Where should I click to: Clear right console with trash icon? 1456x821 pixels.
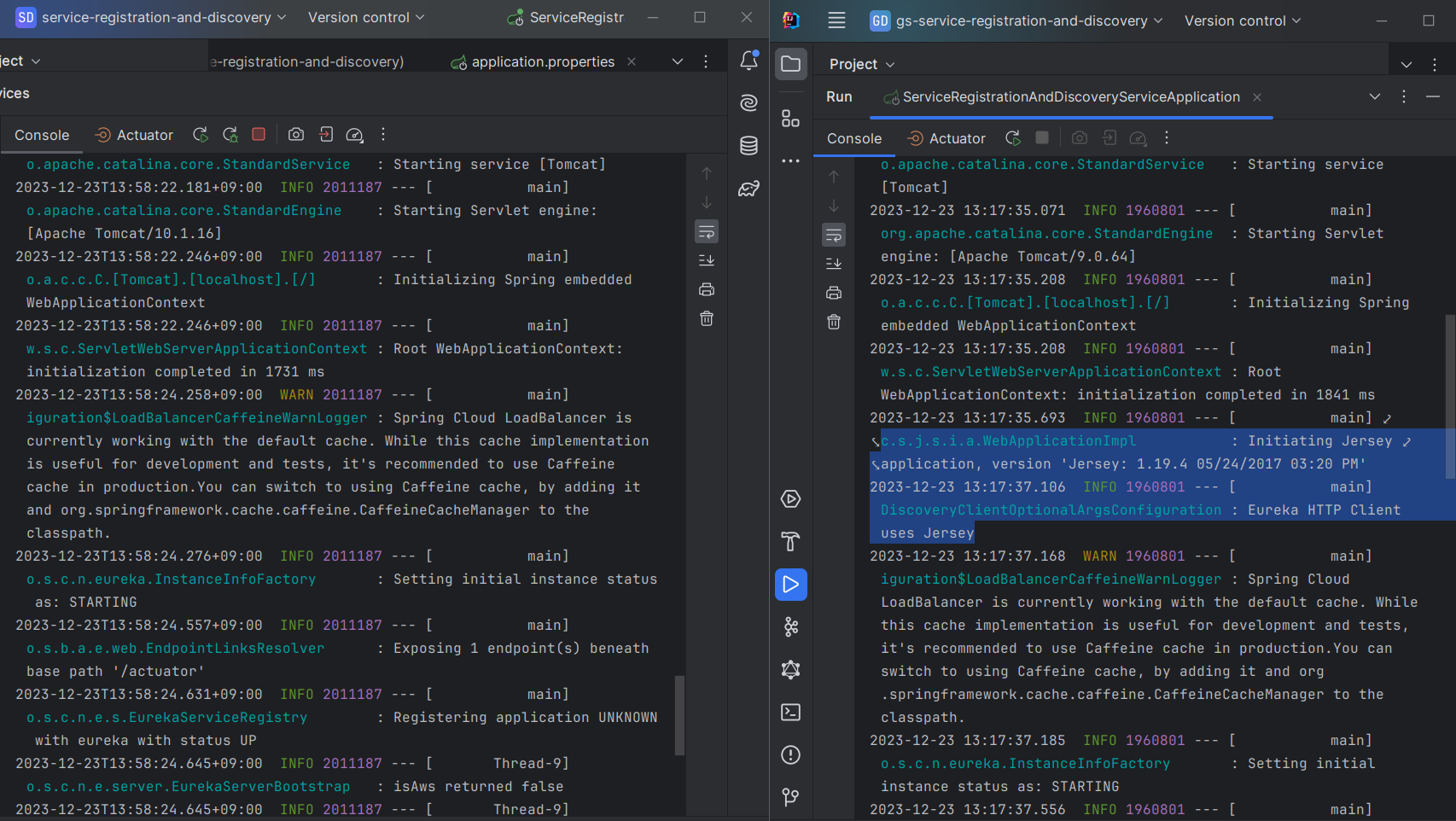click(x=834, y=322)
